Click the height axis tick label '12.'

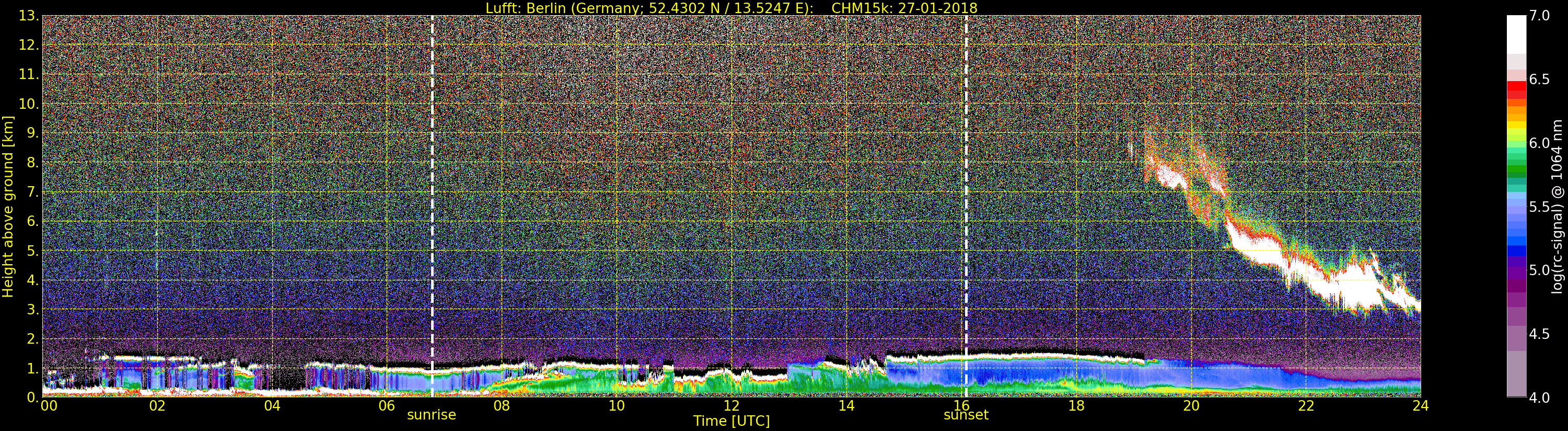(29, 45)
